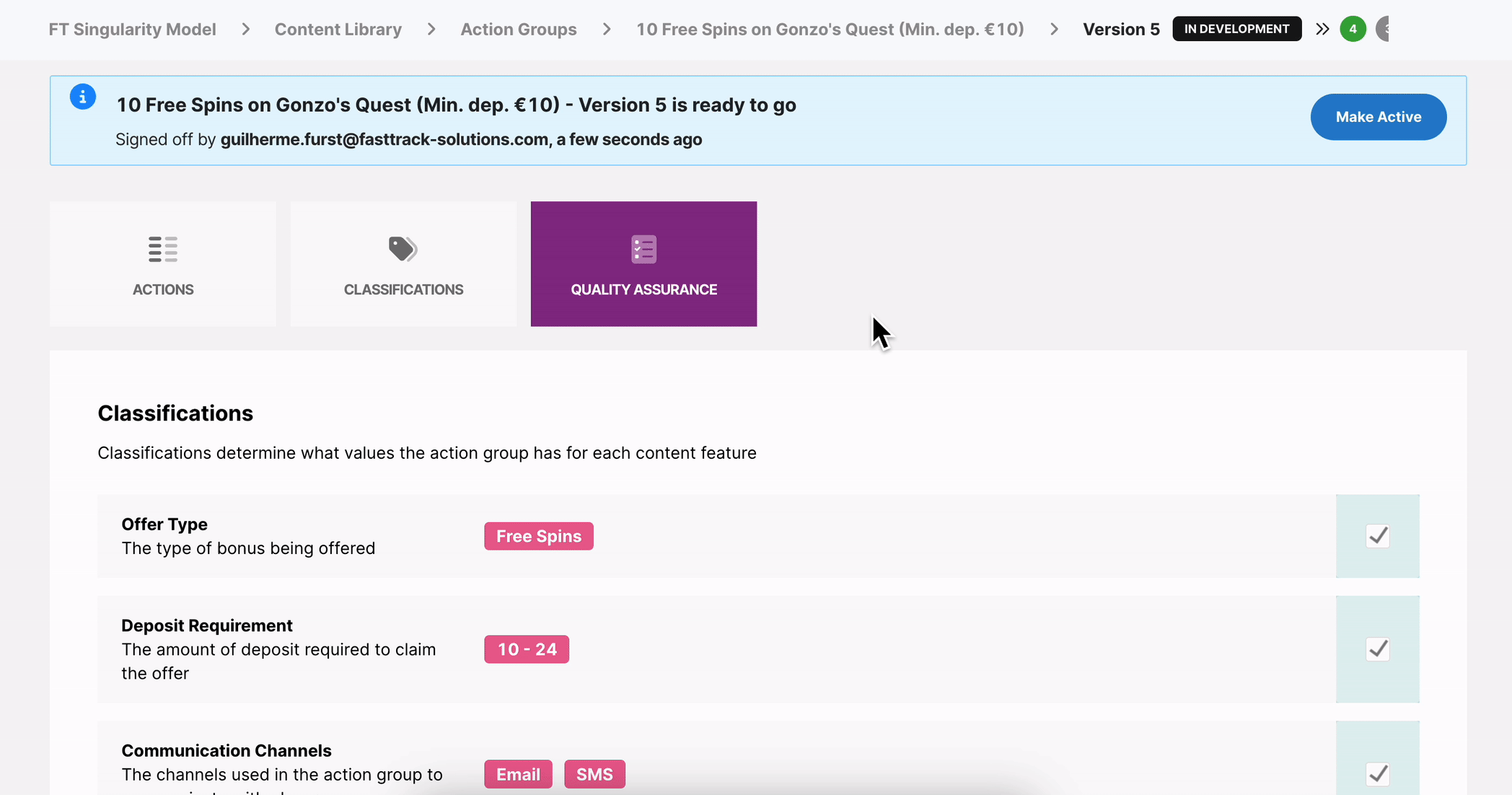Click the double chevron next to status

1322,29
